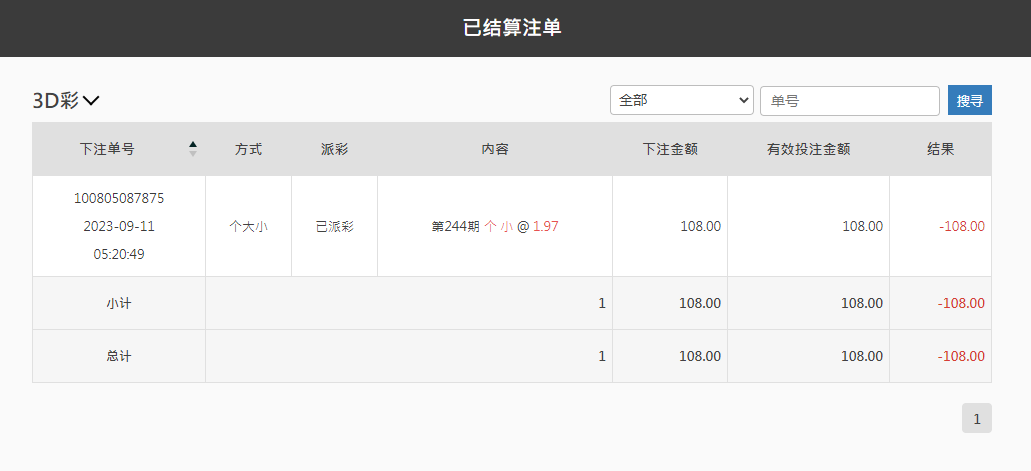The height and width of the screenshot is (471, 1031).
Task: Click the 单号 search input field
Action: click(x=849, y=101)
